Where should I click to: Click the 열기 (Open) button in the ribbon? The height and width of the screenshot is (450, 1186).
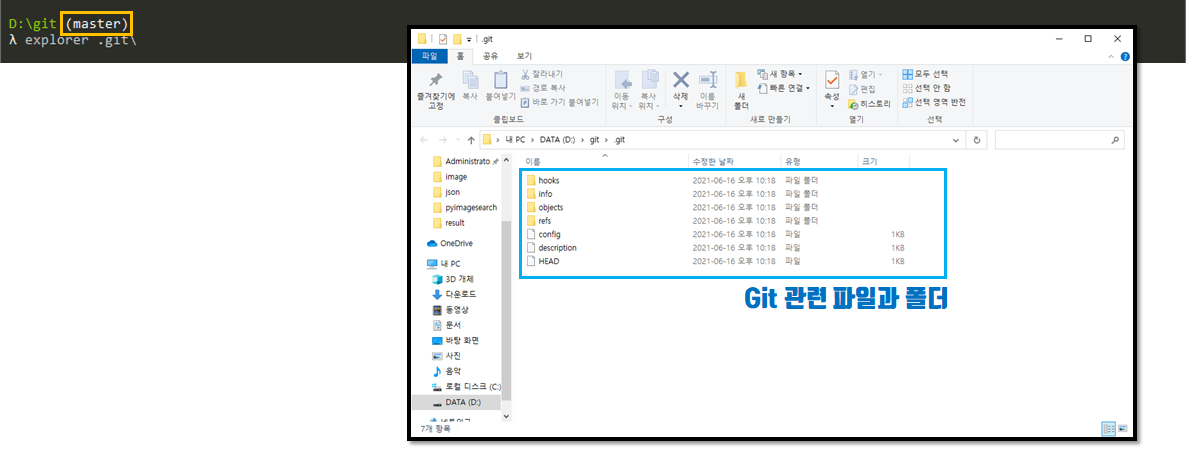865,74
